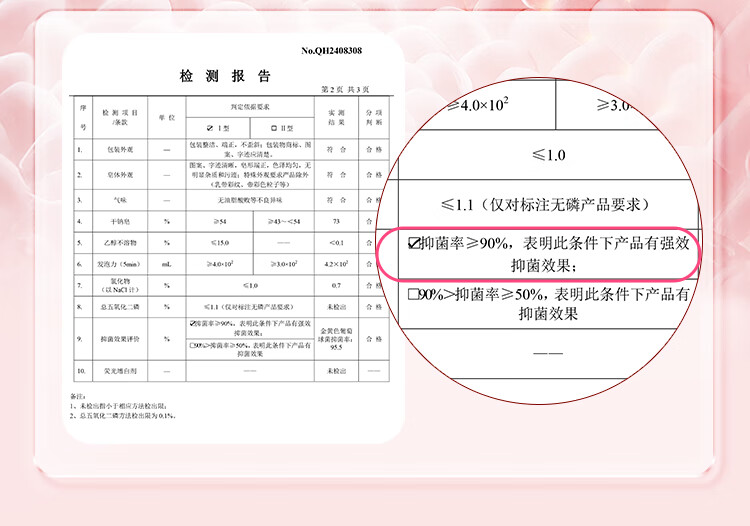Viewport: 750px width, 526px height.
Task: Click the mL unit cell in row 6
Action: tap(167, 264)
